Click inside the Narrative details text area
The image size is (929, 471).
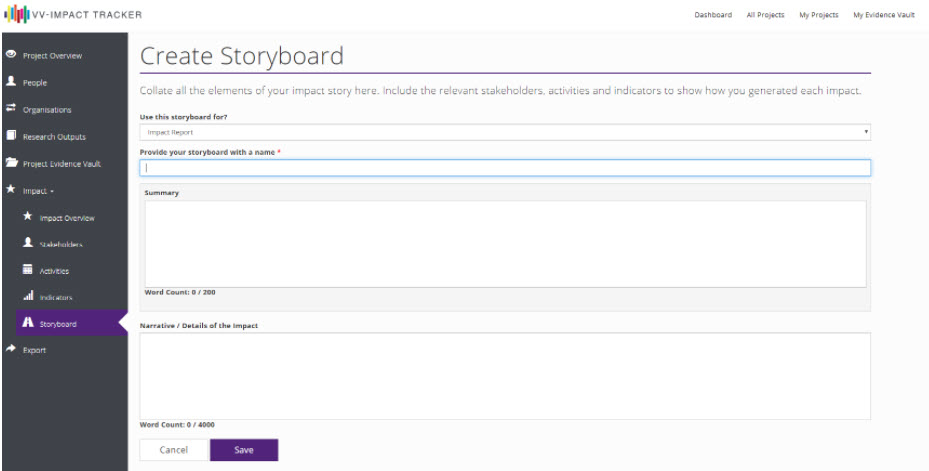point(505,376)
